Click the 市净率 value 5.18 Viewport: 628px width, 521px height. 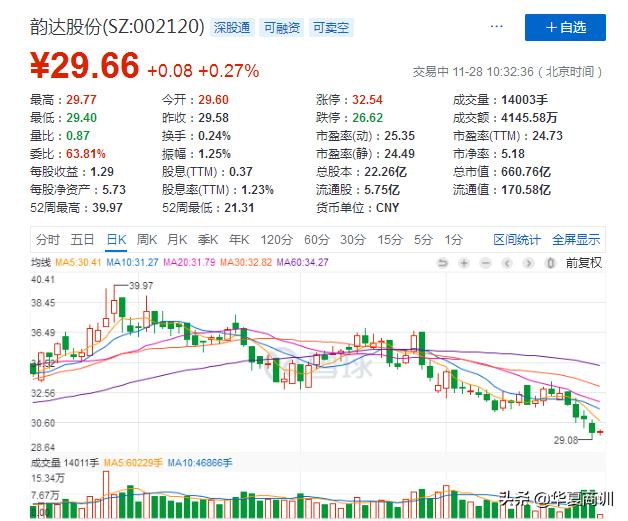513,154
